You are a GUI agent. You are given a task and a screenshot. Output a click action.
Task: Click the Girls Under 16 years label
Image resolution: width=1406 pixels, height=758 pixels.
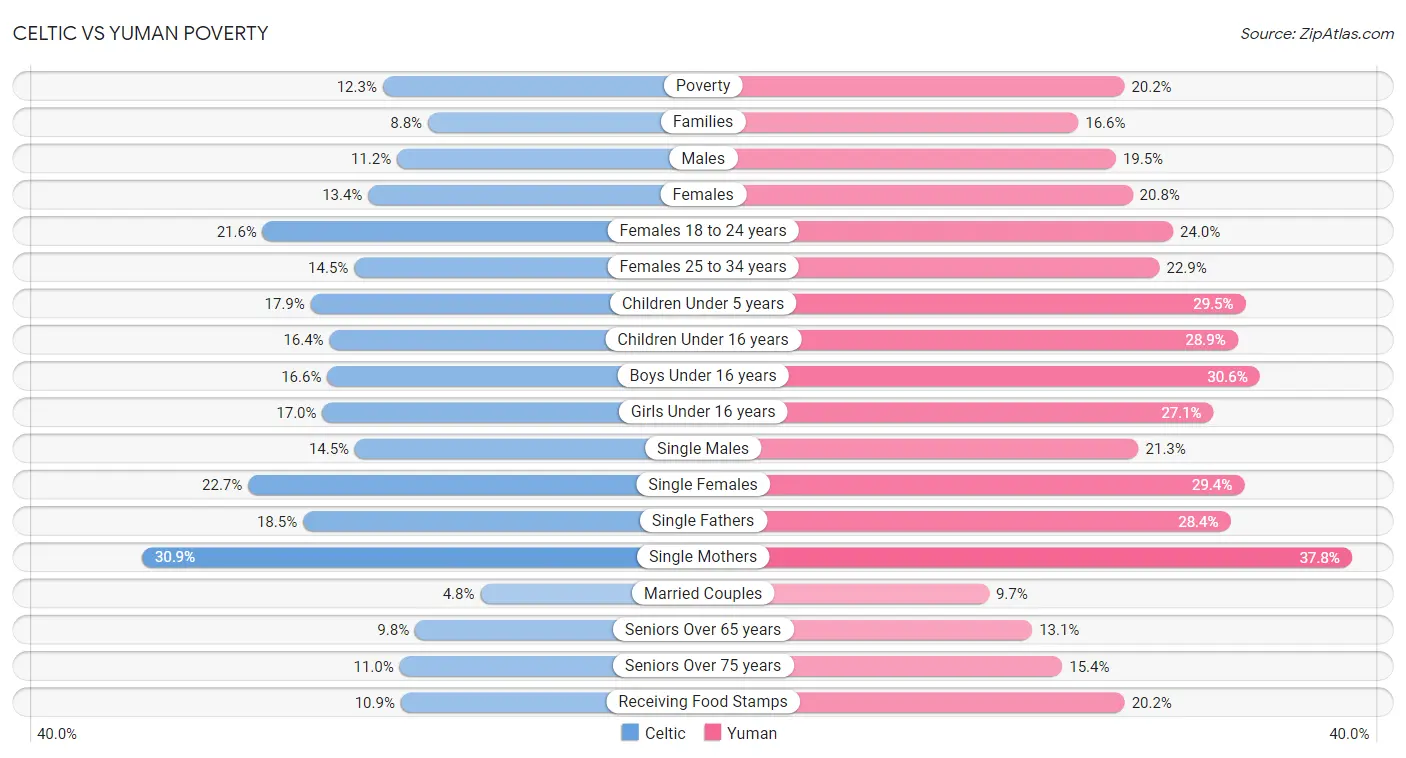click(703, 412)
